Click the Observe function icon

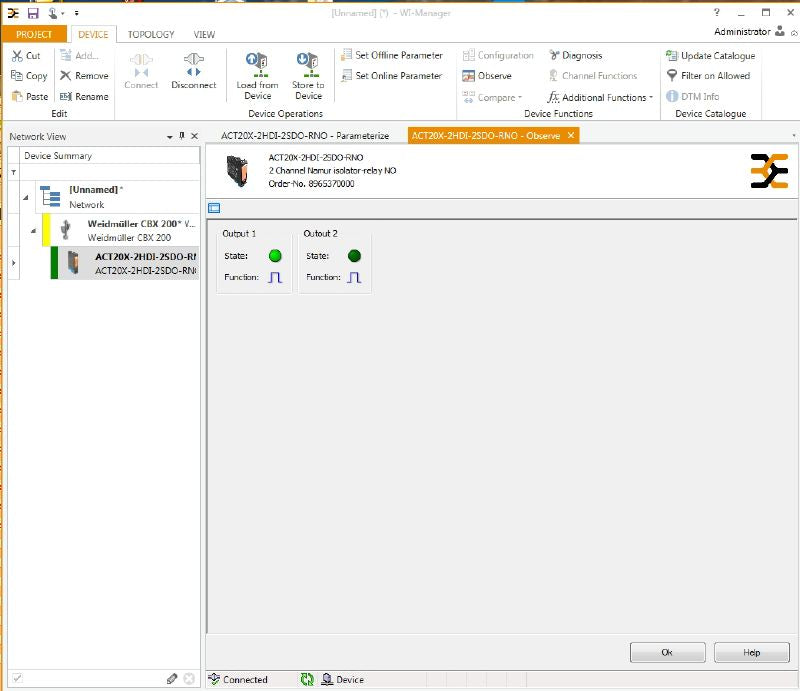point(468,76)
